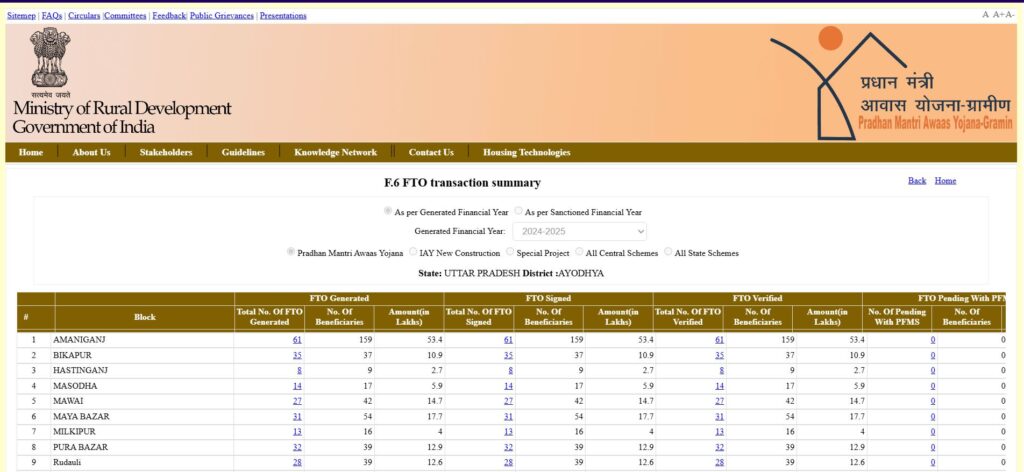
Task: Click the Block column header
Action: 145,317
